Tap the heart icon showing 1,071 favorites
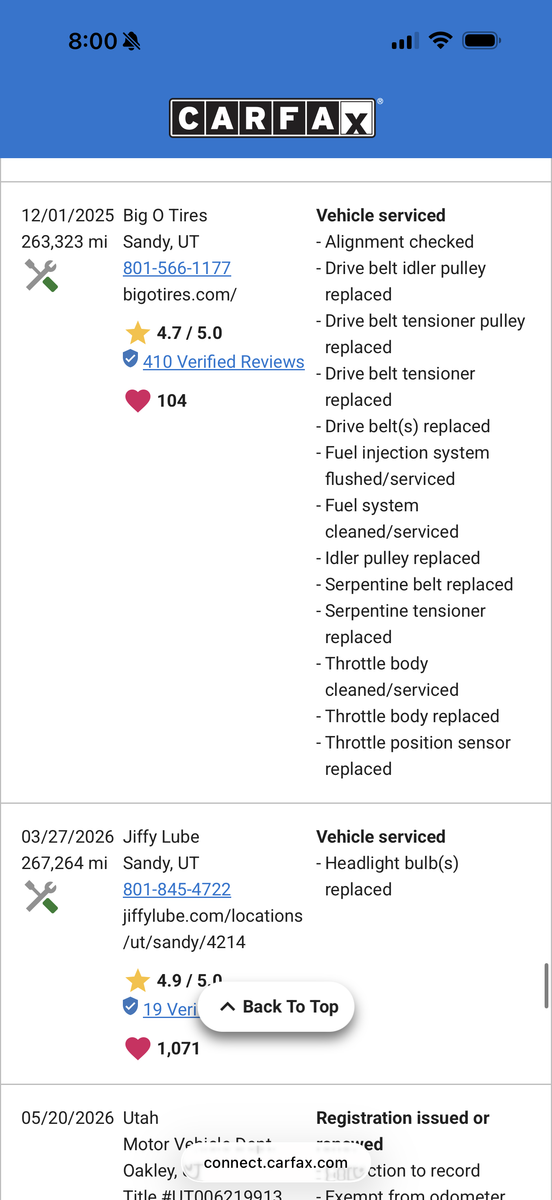This screenshot has width=552, height=1200. [x=137, y=1048]
